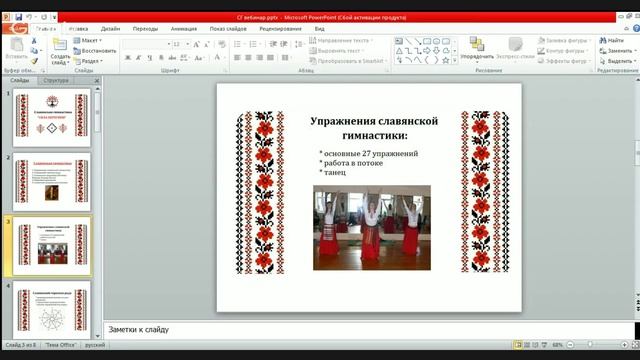Click the Format Painter brush icon
The height and width of the screenshot is (360, 640).
[34, 61]
